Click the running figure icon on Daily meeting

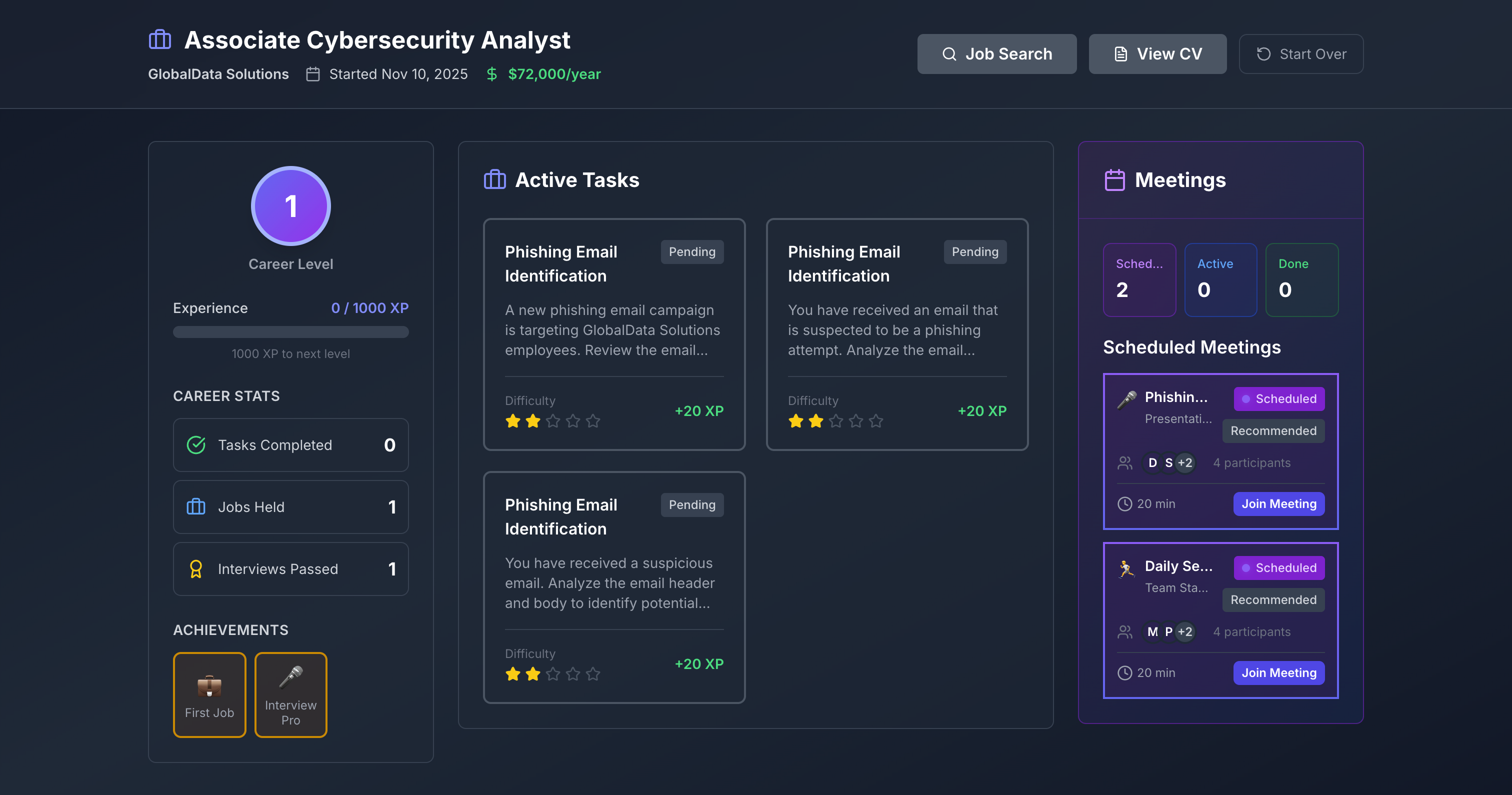click(1126, 568)
